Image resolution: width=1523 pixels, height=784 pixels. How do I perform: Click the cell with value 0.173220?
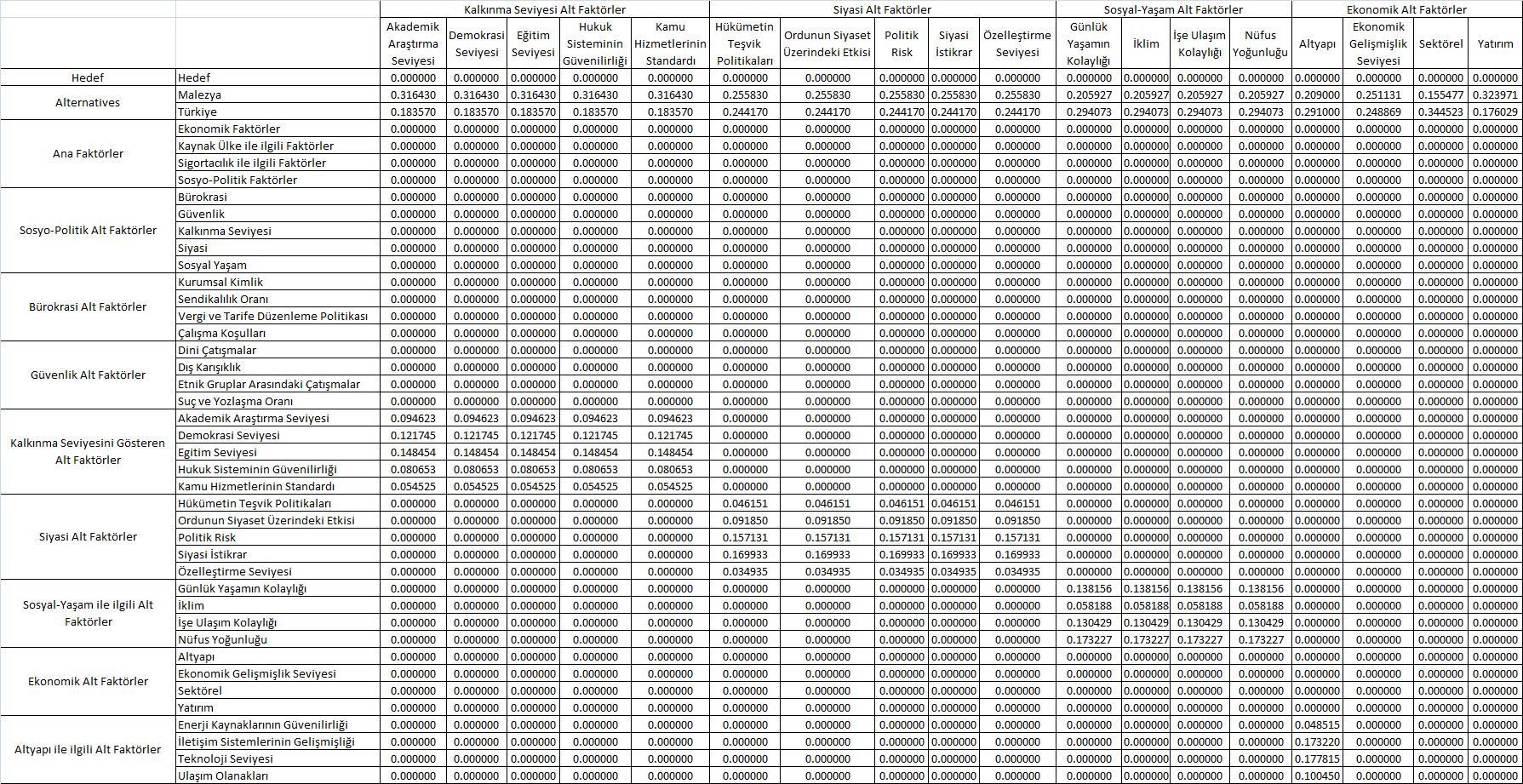point(1317,741)
